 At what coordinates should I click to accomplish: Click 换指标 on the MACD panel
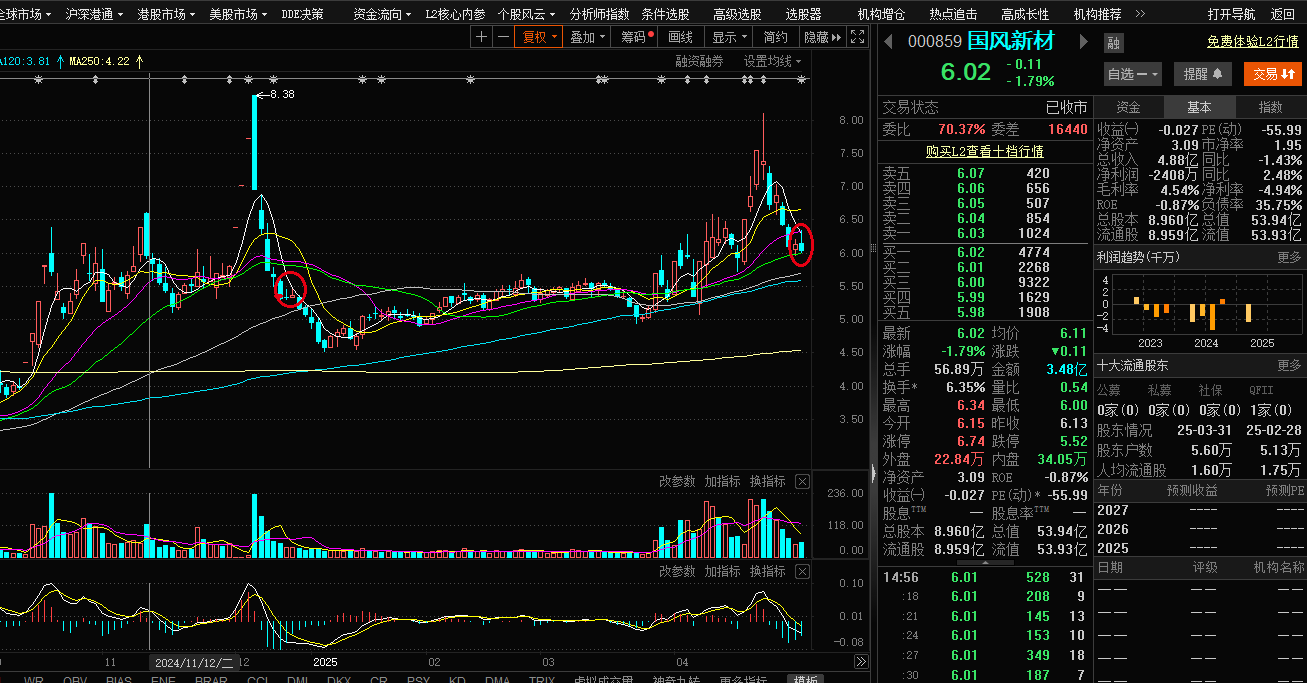coord(767,571)
